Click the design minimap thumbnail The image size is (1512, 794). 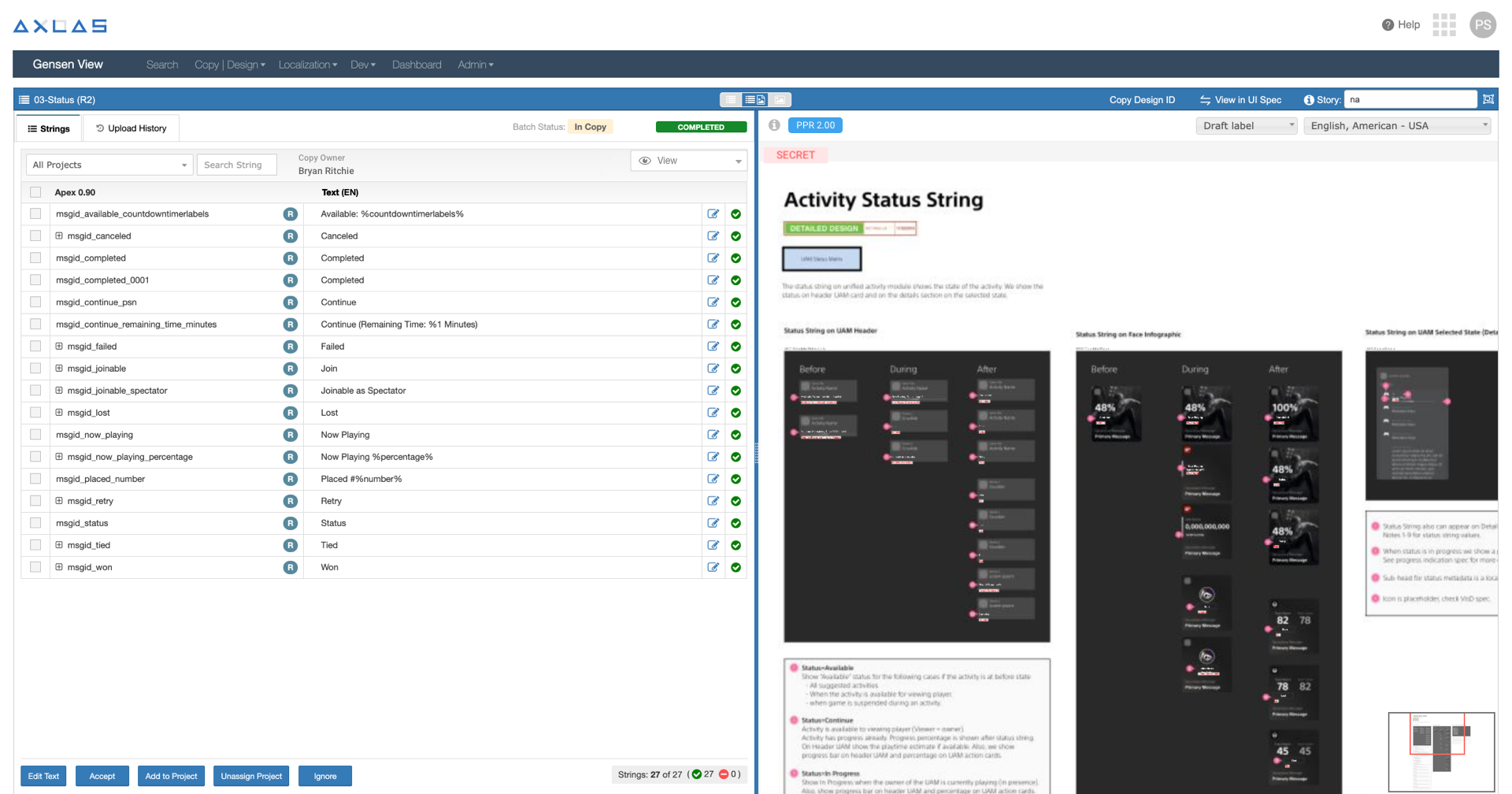click(1441, 751)
